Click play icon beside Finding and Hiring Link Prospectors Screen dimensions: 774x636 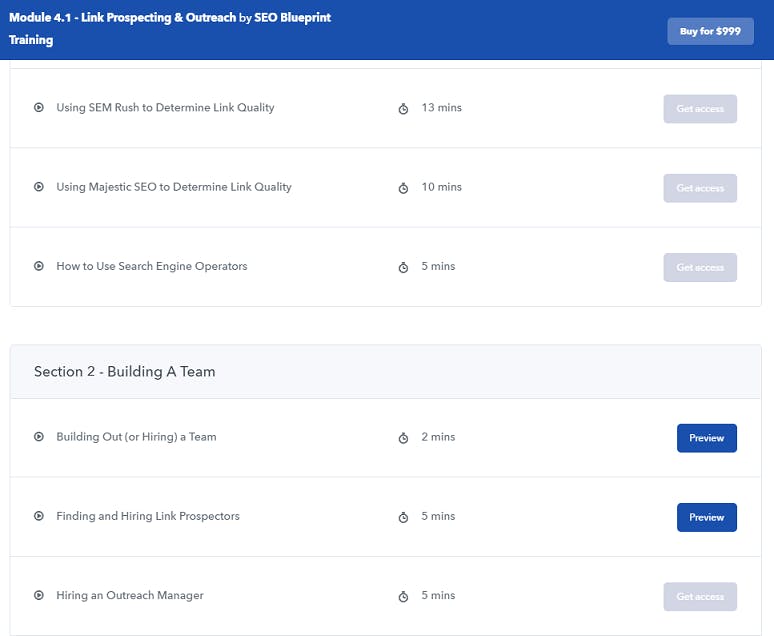tap(39, 516)
